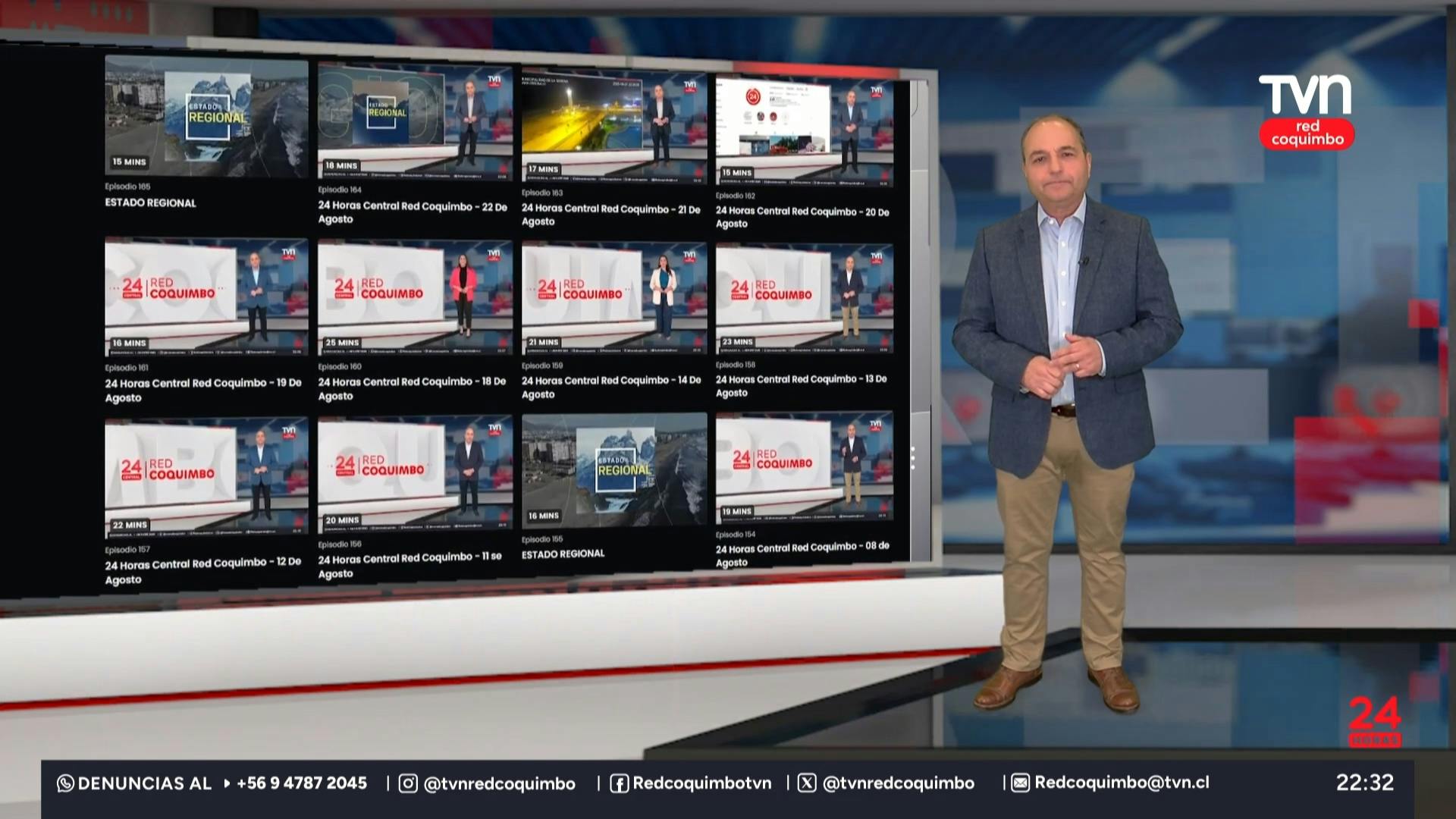Viewport: 1456px width, 819px height.
Task: Select title 24 Horas Central Red Coquimbo - 08 de Agosto
Action: tap(802, 554)
